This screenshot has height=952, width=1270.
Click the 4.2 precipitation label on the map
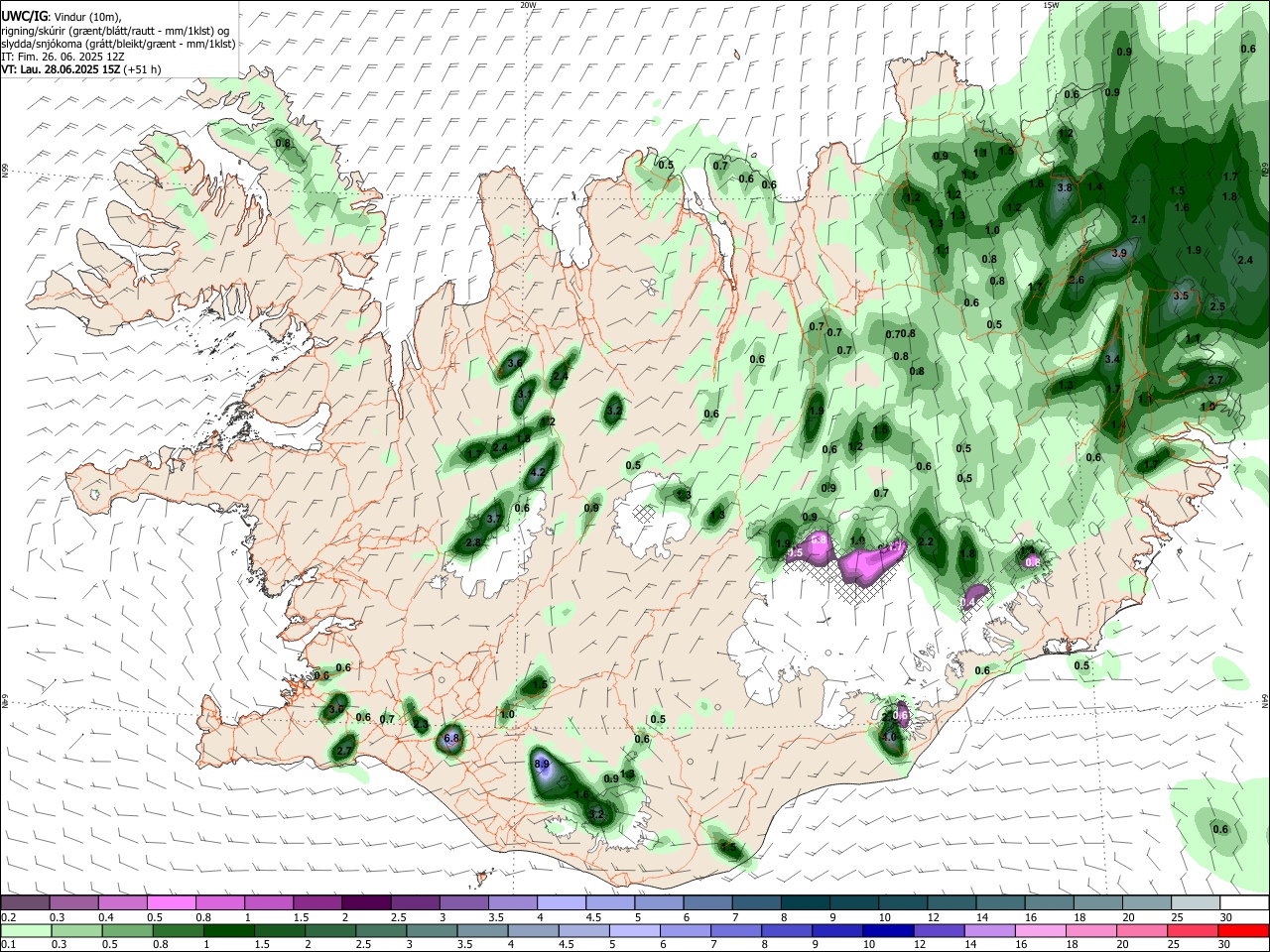pos(539,473)
